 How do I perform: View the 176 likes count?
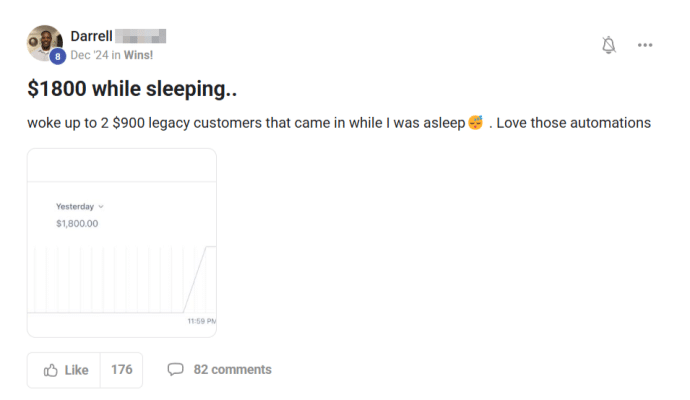point(121,370)
